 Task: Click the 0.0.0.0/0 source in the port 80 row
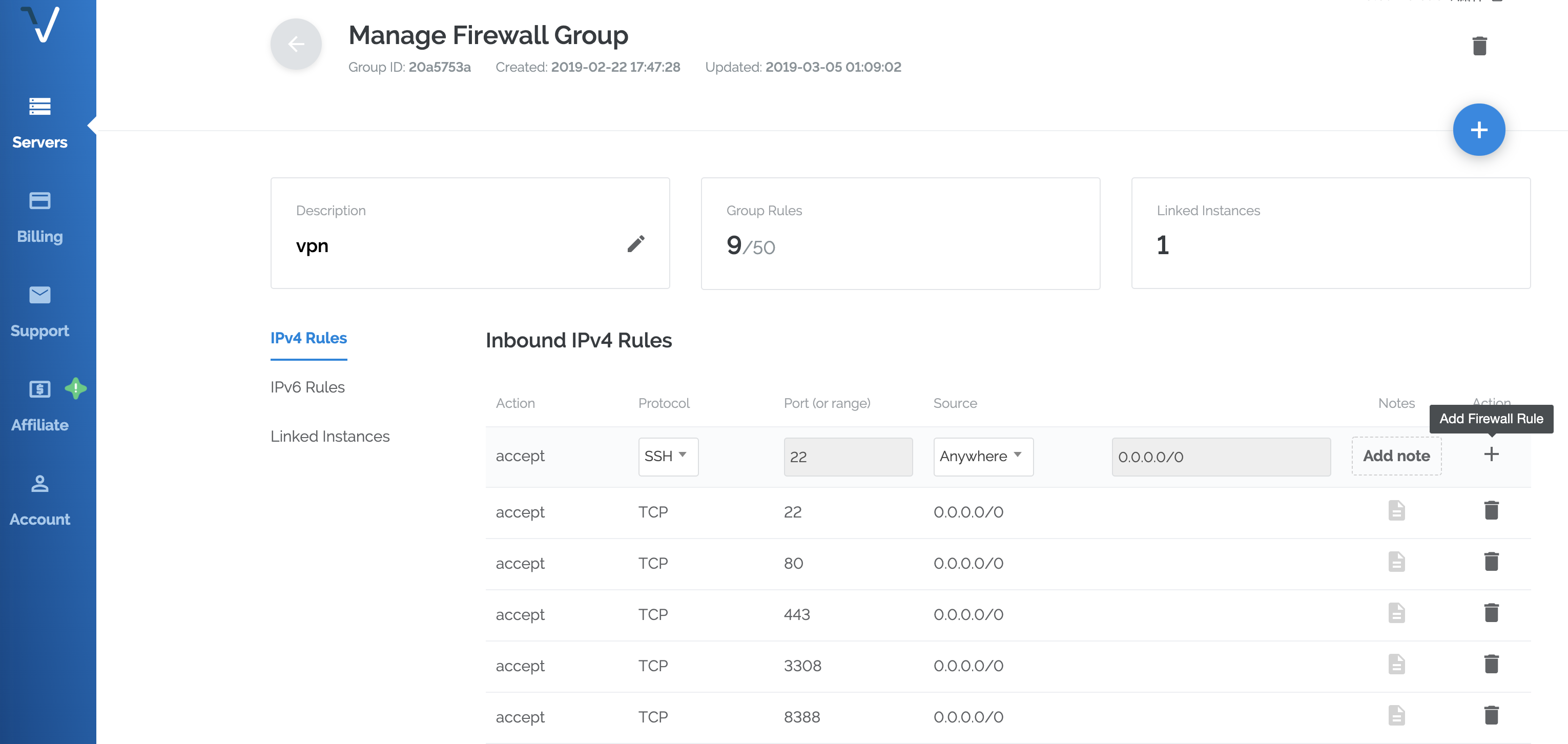968,563
